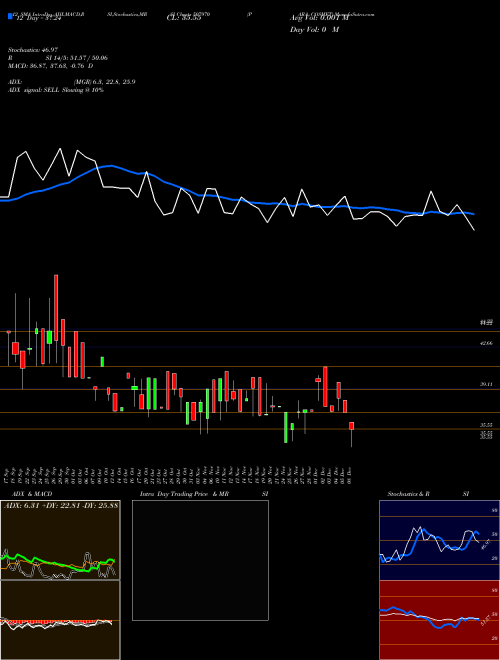Click the 'Stochastics: 46.97' readout
500x660 pixels.
point(32,50)
